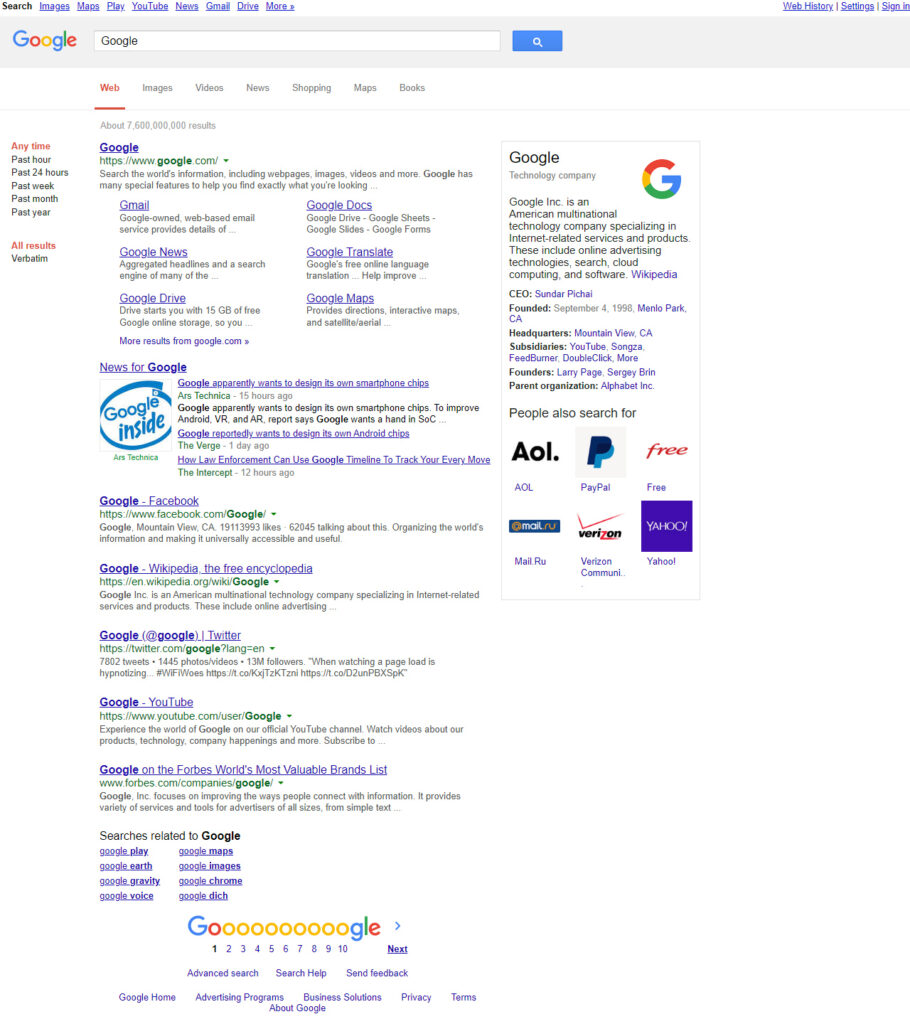
Task: Go to Next results page
Action: coord(397,949)
